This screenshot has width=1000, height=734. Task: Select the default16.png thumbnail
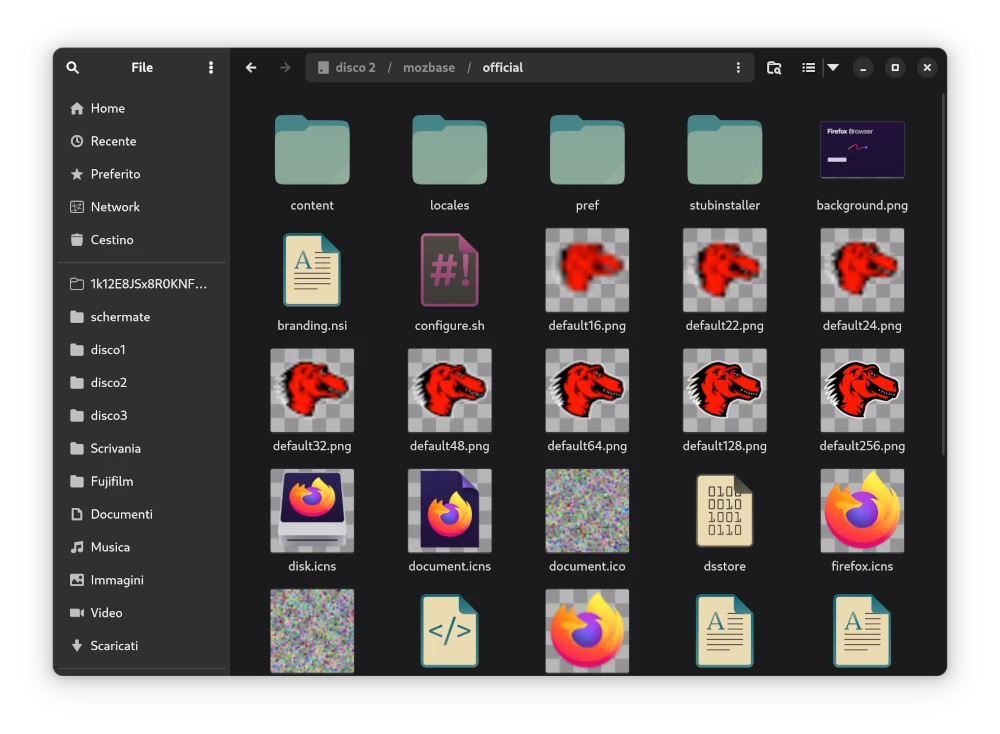coord(587,270)
